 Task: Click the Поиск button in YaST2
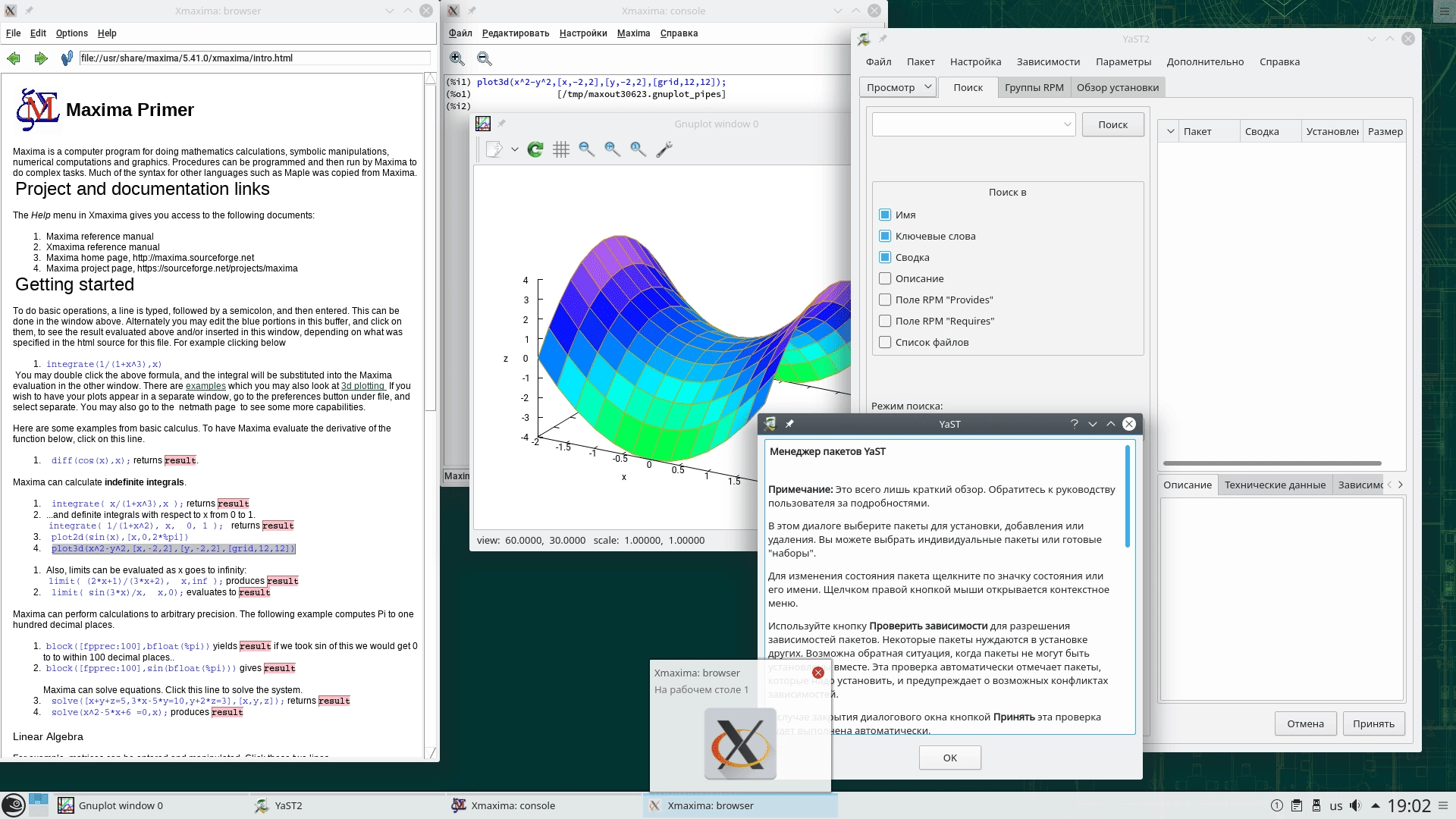[x=1112, y=124]
